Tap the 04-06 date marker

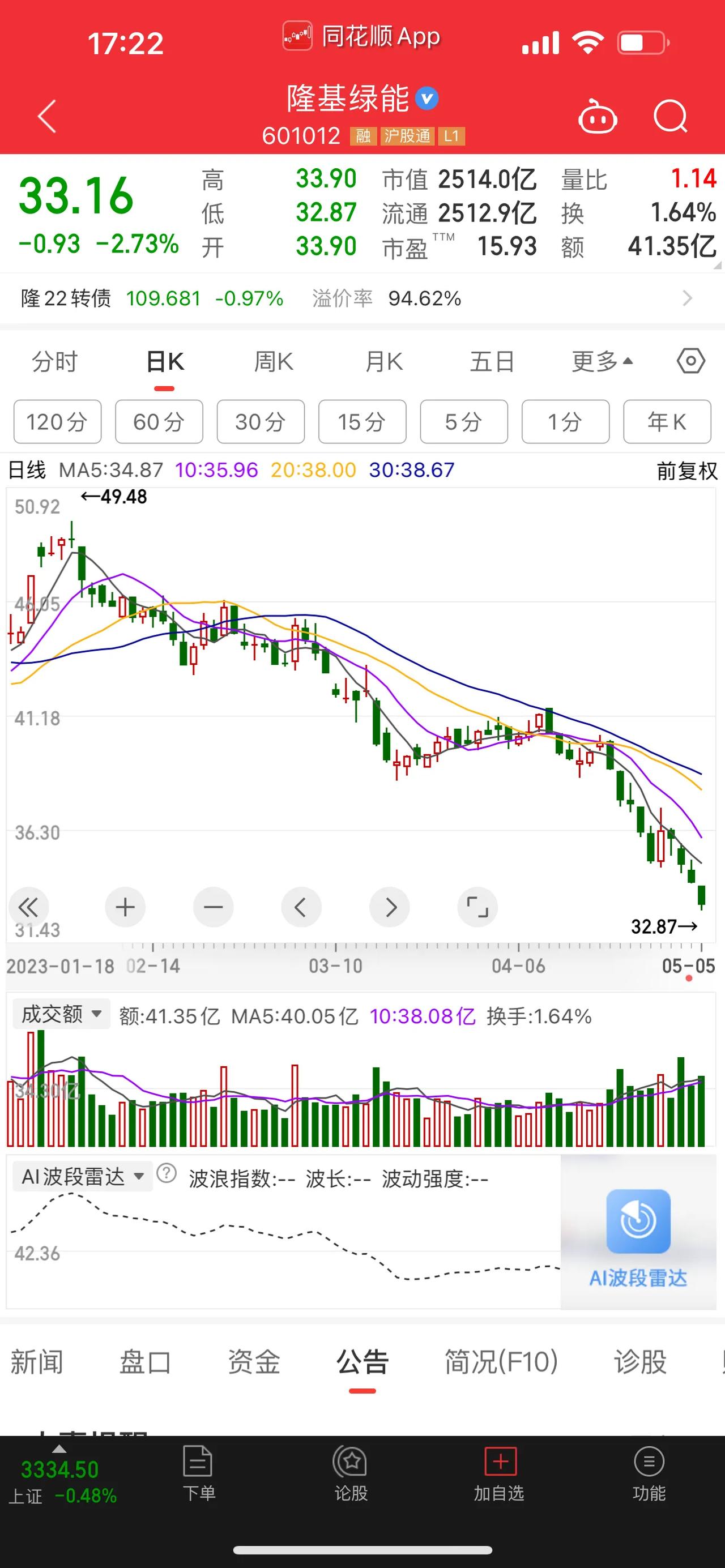click(519, 965)
